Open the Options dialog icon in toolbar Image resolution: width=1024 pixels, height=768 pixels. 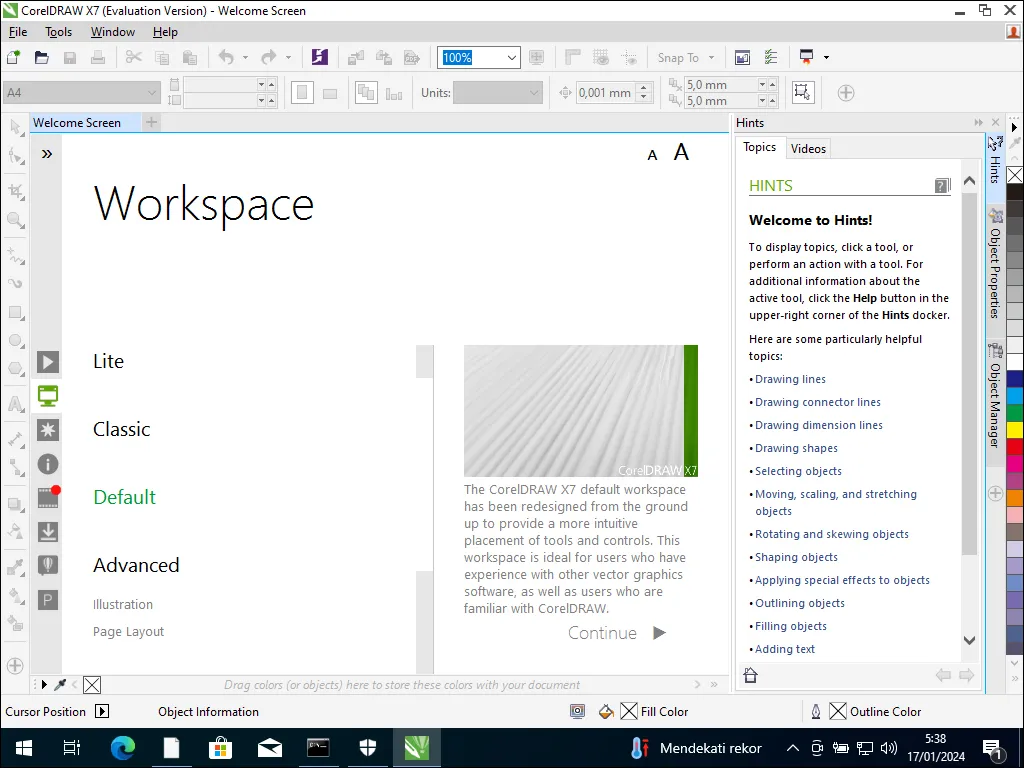[x=771, y=57]
